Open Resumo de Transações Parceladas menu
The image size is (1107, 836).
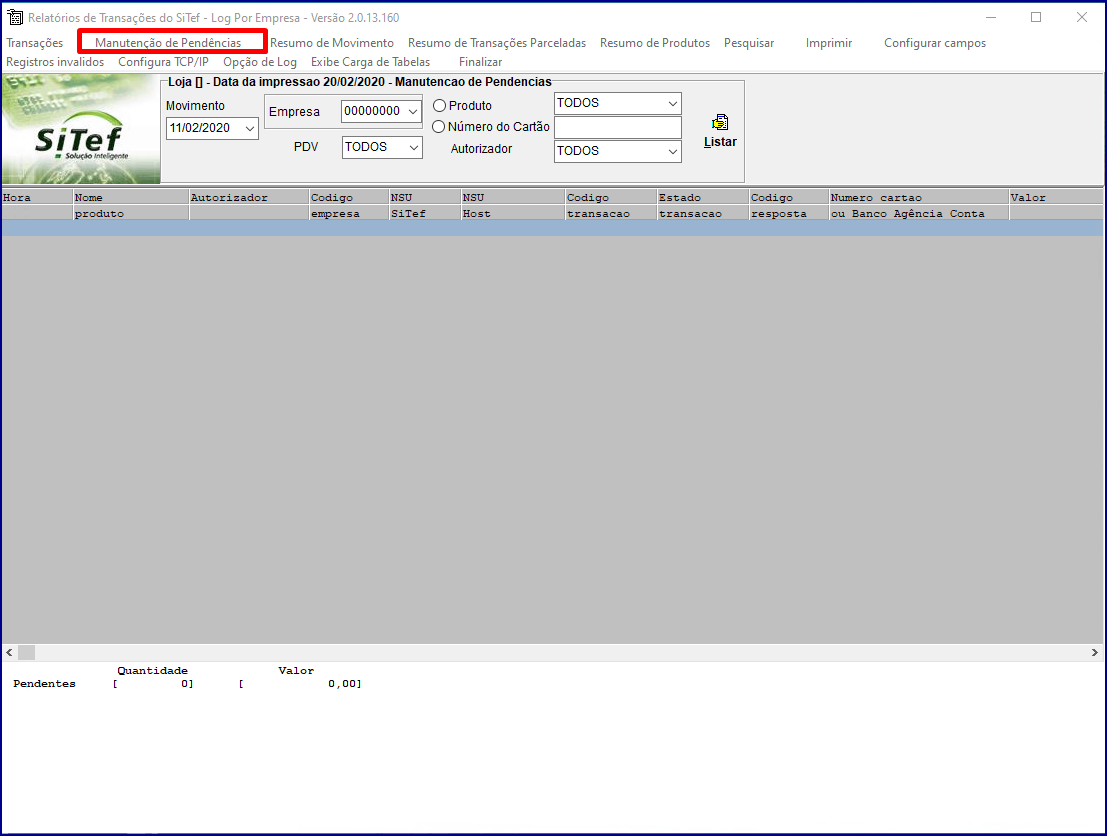click(497, 43)
